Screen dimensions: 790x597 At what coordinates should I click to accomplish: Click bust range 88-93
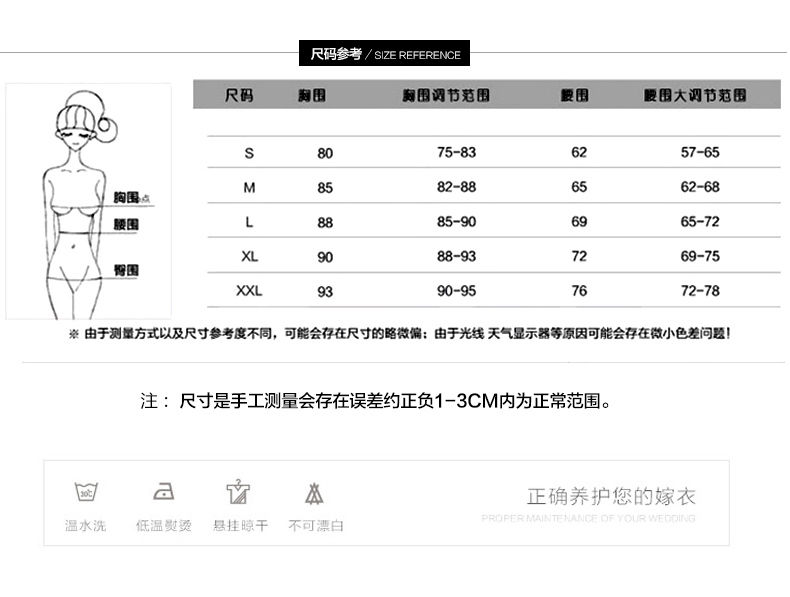(x=456, y=256)
